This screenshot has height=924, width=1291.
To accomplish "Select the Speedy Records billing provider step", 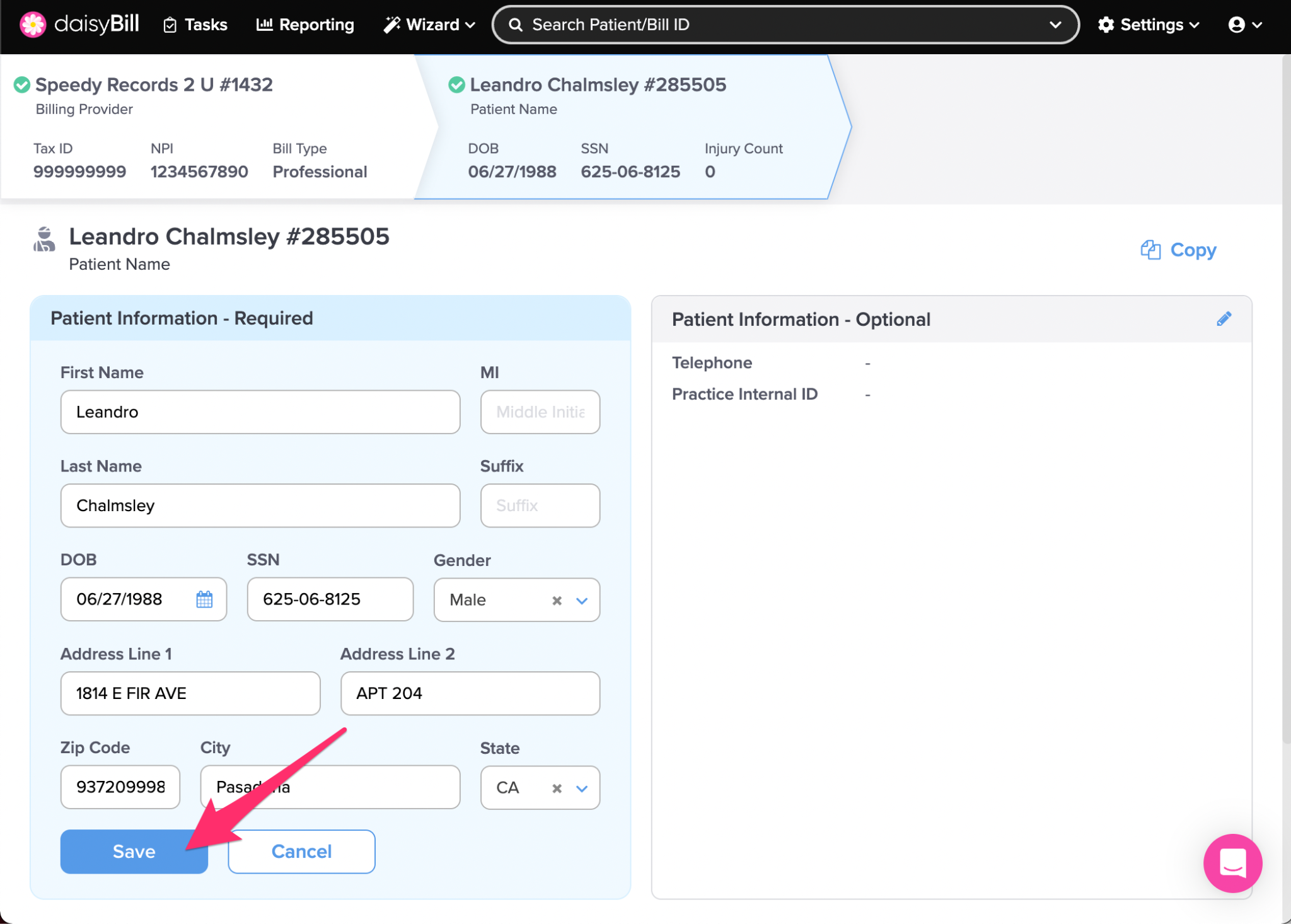I will (x=154, y=85).
